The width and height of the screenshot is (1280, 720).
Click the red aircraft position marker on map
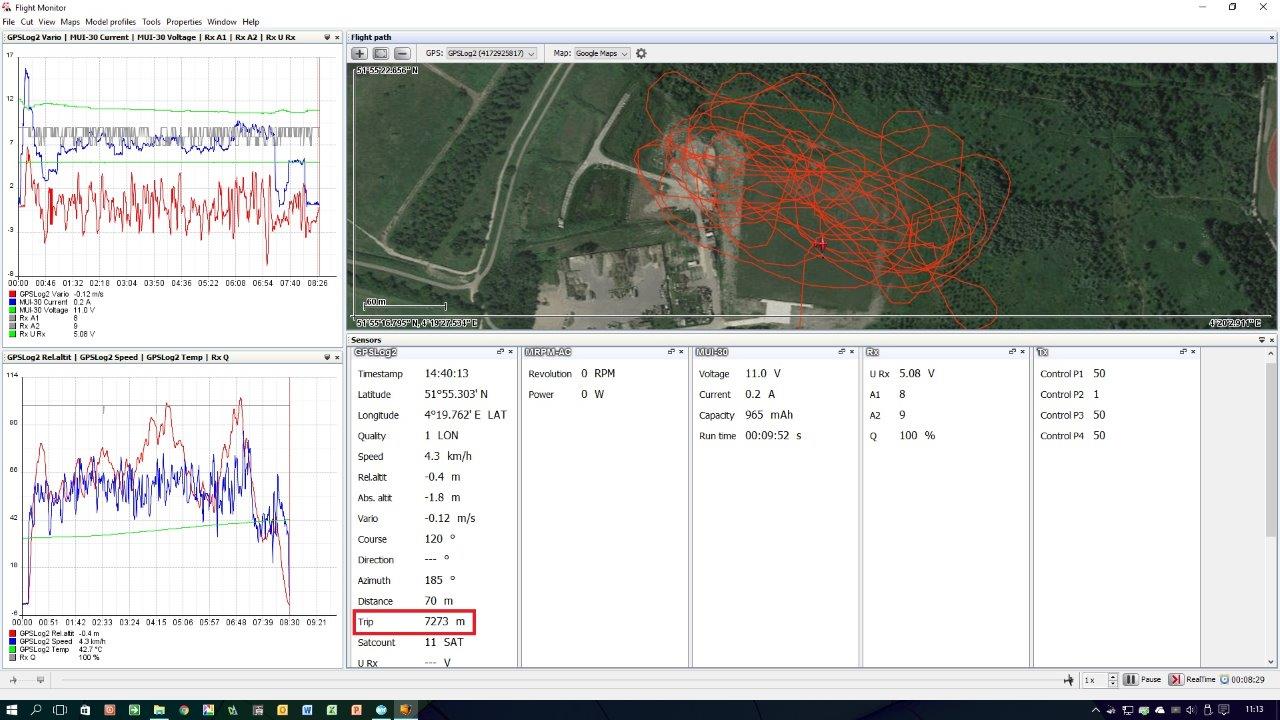click(x=821, y=243)
